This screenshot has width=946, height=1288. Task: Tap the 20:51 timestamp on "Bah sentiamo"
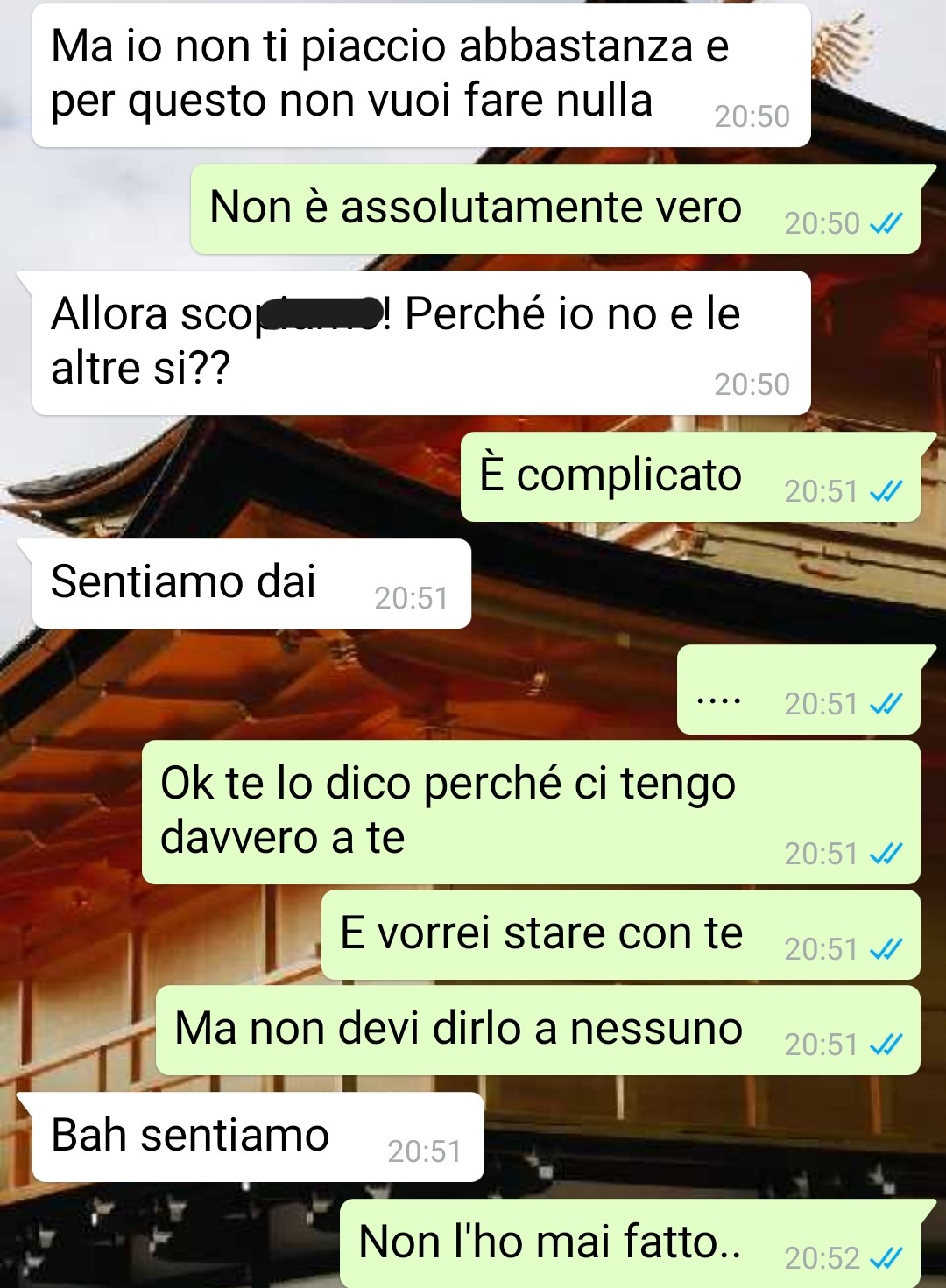pos(425,1151)
